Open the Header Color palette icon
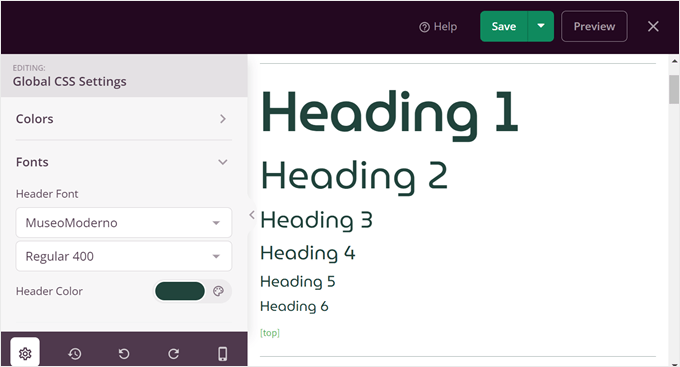The image size is (680, 367). coord(219,291)
